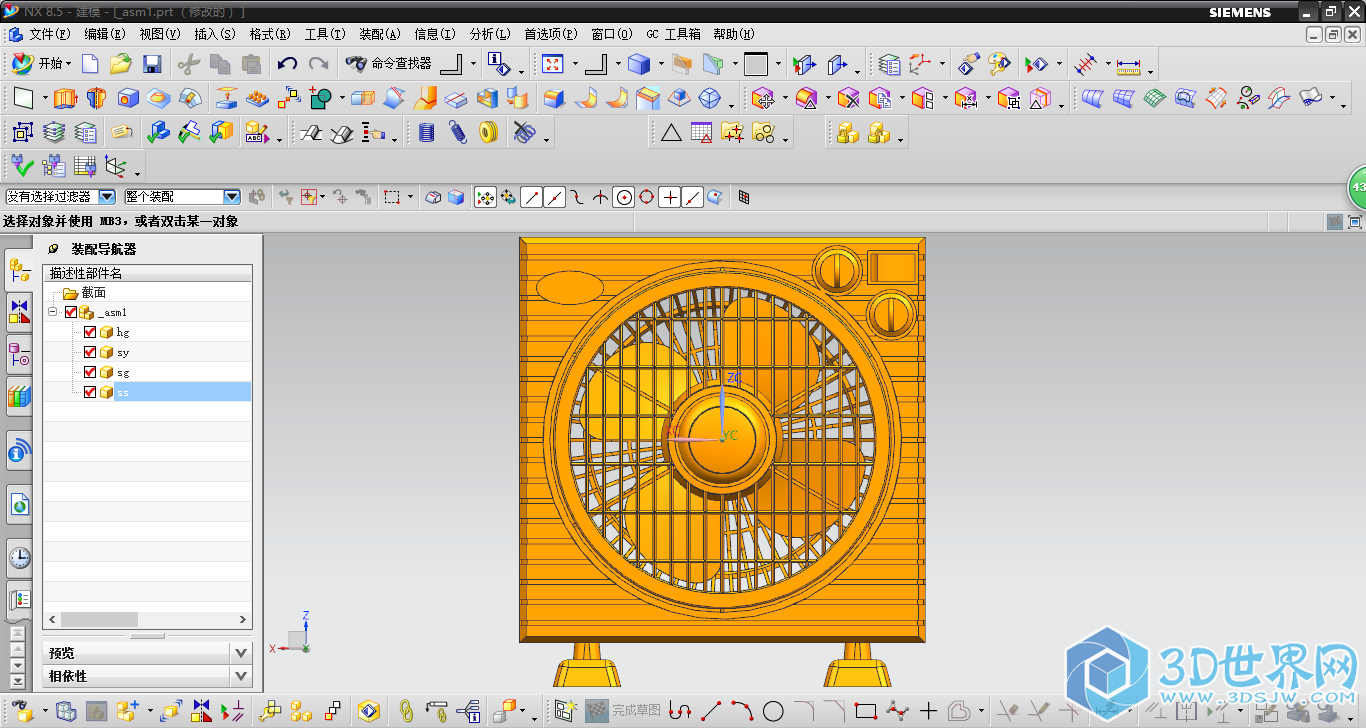Viewport: 1366px width, 728px height.
Task: Open the 开始 start dropdown
Action: pos(42,64)
